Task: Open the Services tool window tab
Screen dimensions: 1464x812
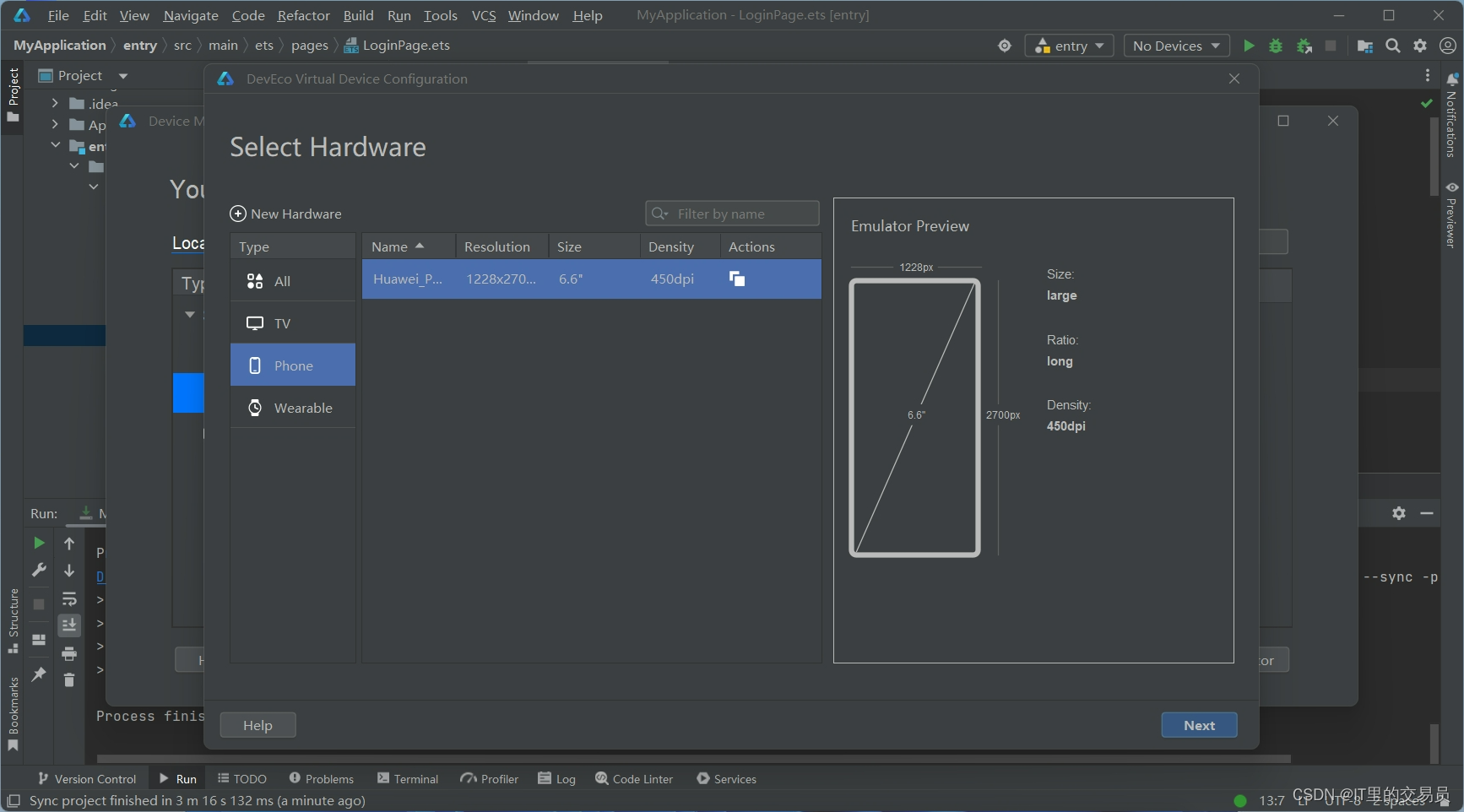Action: pos(726,778)
